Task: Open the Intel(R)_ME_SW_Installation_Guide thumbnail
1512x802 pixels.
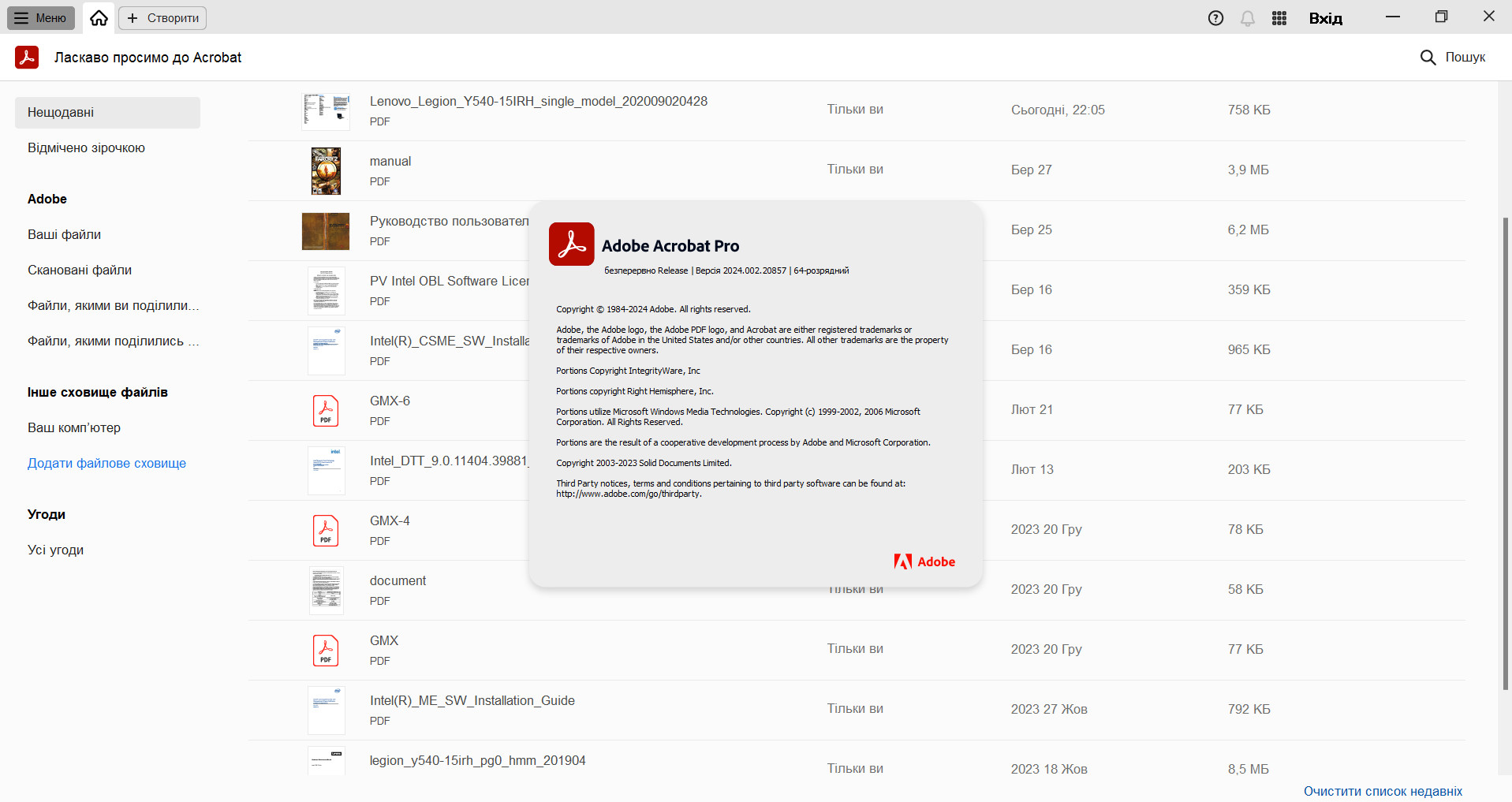Action: point(326,711)
